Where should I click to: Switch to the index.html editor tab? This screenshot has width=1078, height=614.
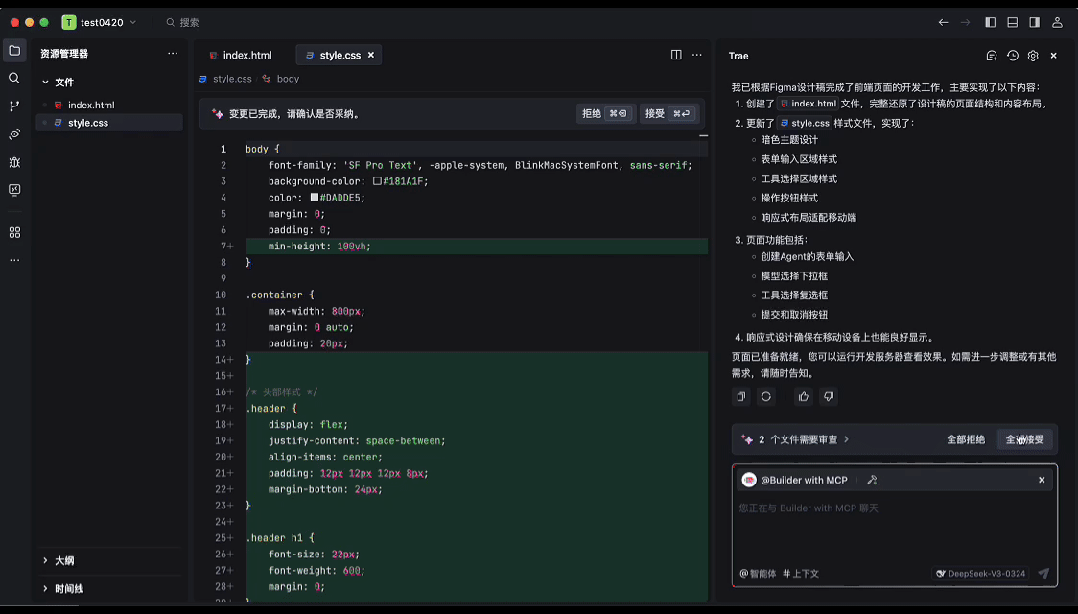pos(240,56)
